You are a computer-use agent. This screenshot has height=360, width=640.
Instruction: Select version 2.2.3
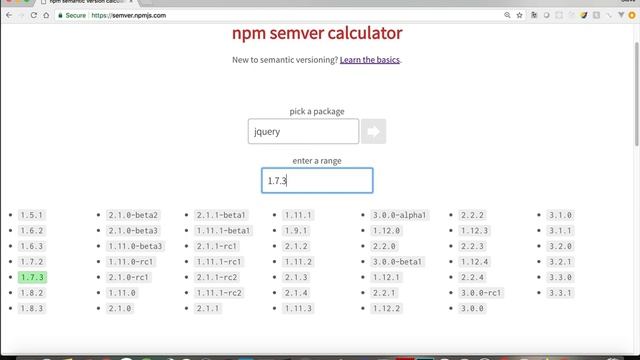click(x=472, y=246)
